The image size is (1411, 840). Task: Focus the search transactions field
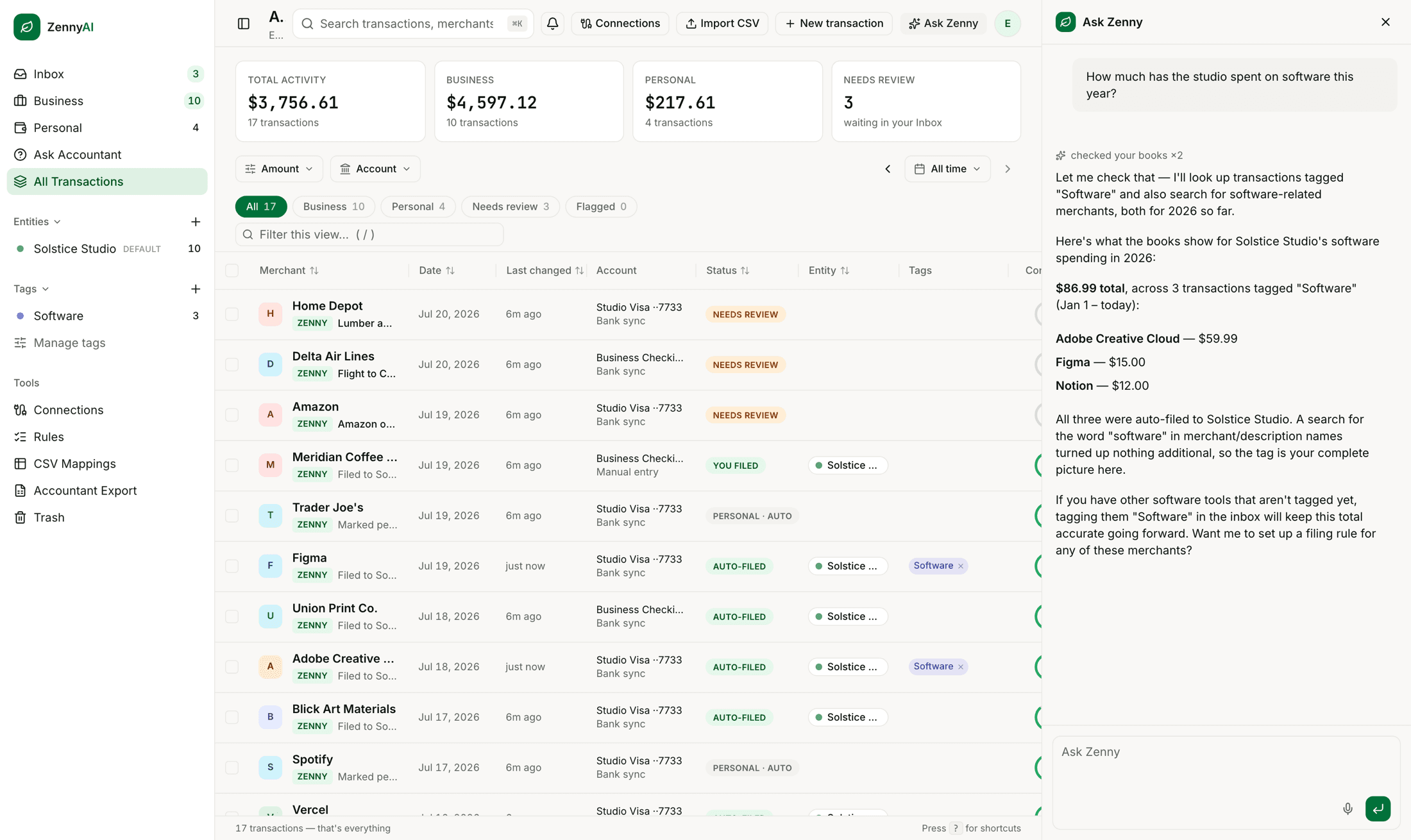[413, 24]
